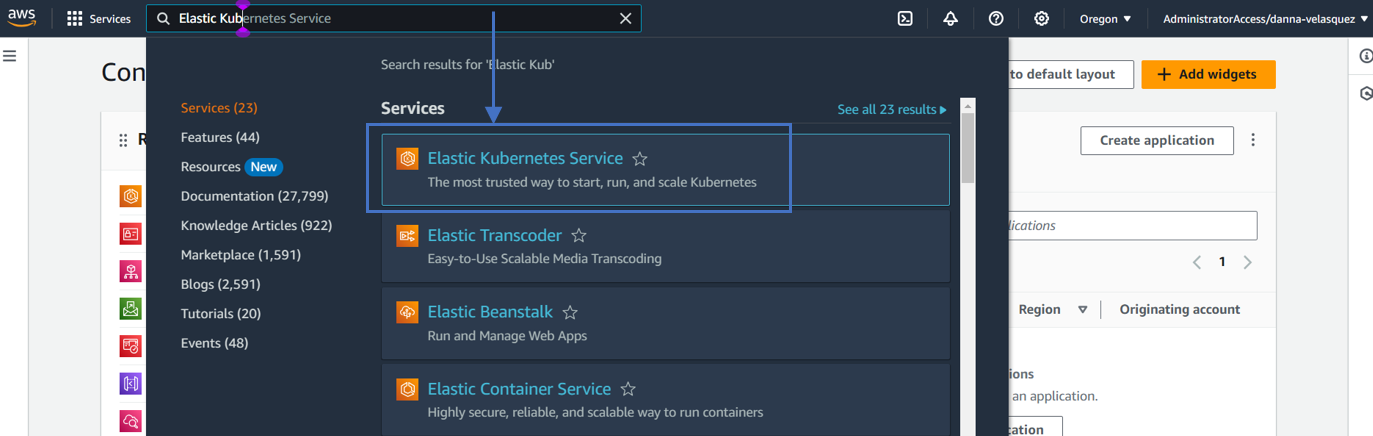The width and height of the screenshot is (1373, 436).
Task: Star the Elastic Beanstalk service
Action: pyautogui.click(x=570, y=313)
